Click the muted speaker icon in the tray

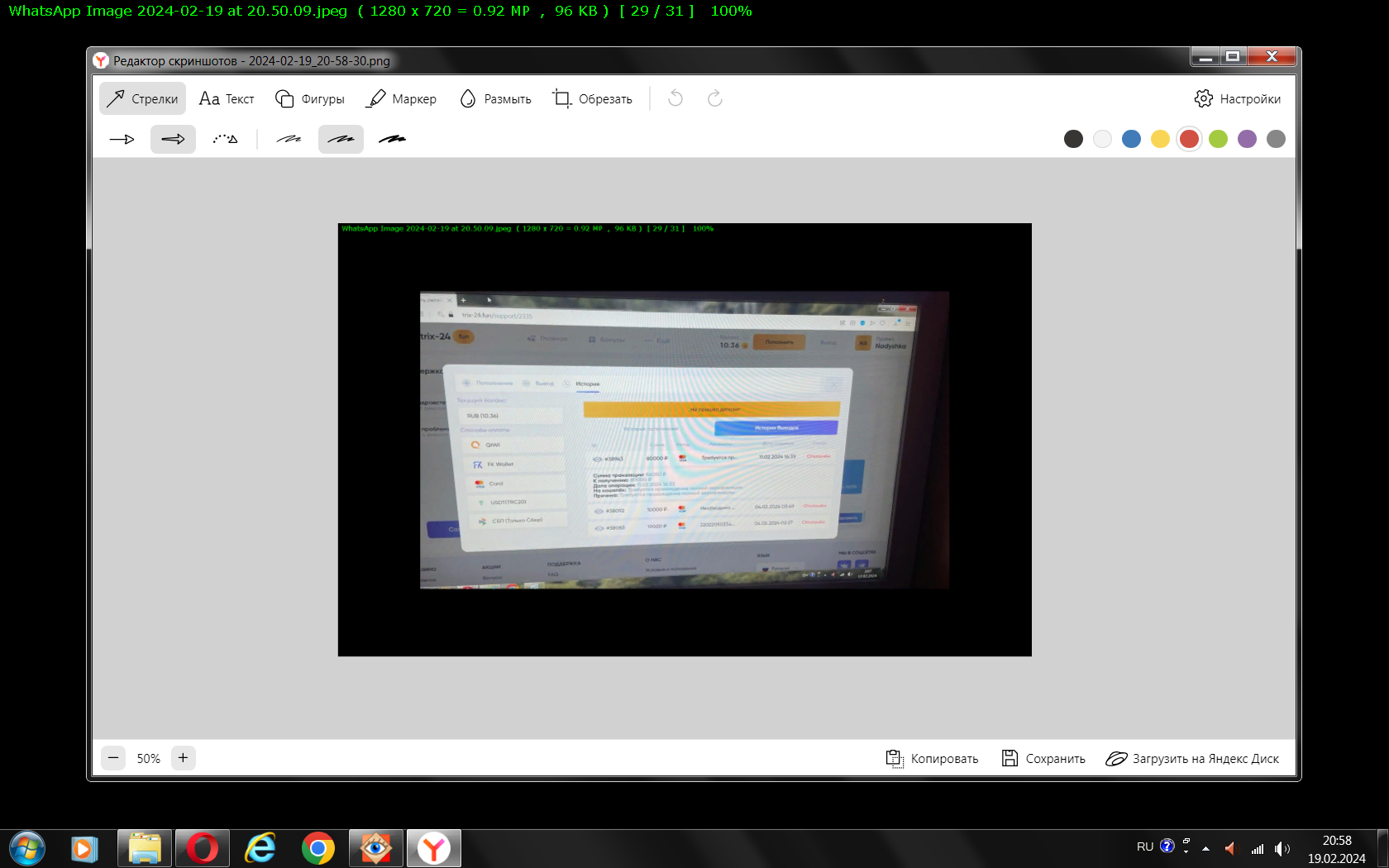click(x=1230, y=848)
